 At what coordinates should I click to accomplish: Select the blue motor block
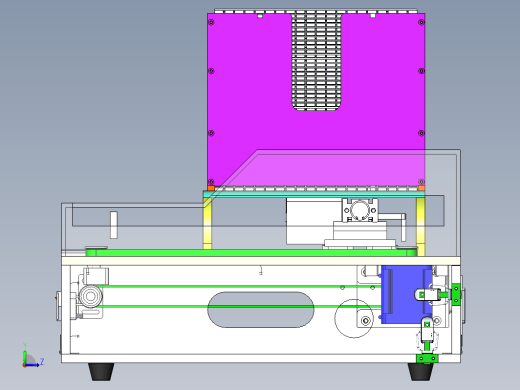pos(407,295)
